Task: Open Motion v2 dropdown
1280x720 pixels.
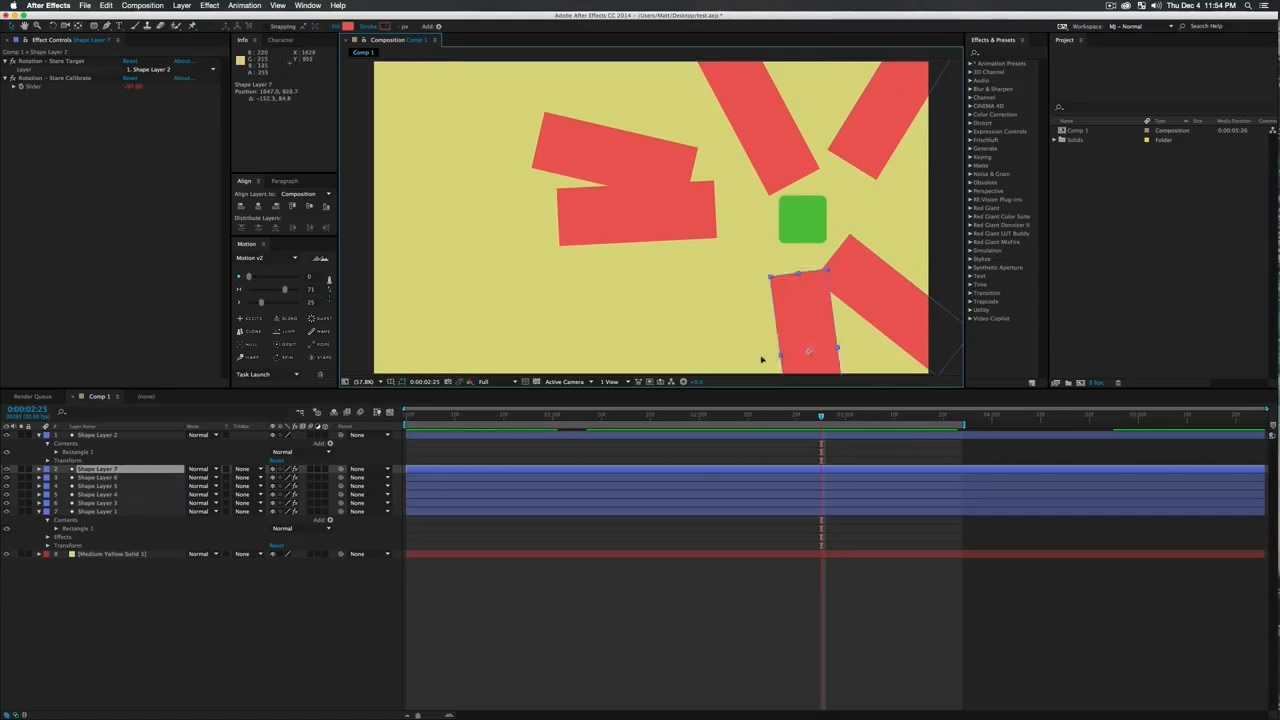Action: (x=267, y=258)
